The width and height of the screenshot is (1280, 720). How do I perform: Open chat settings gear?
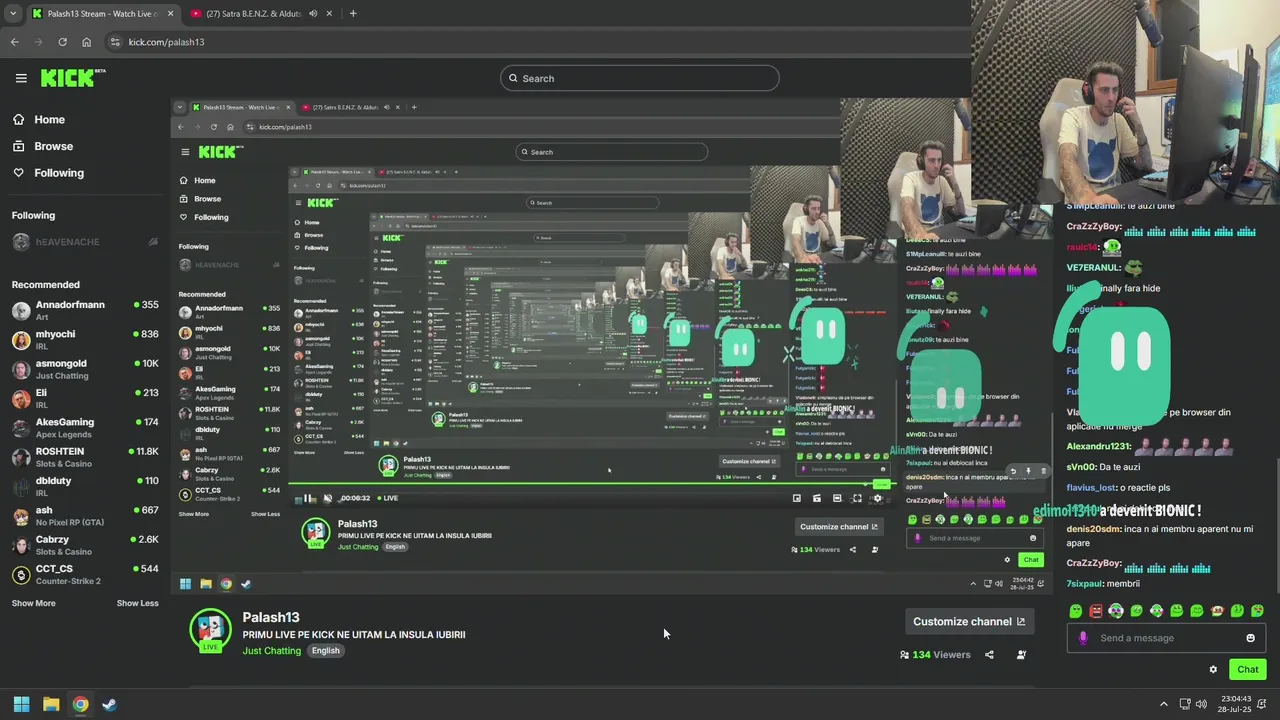(1213, 670)
